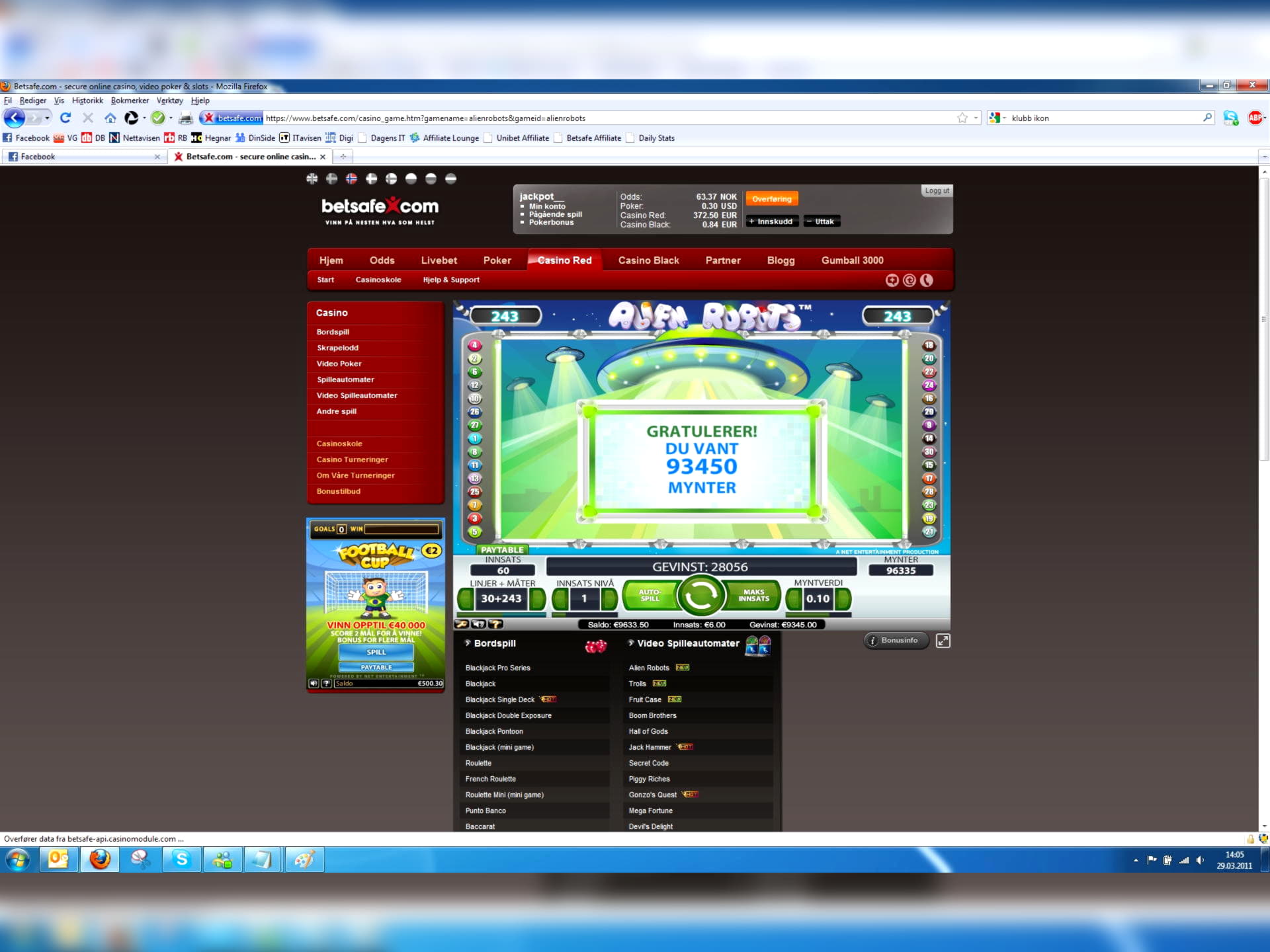This screenshot has width=1270, height=952.
Task: Open the game help question mark icon
Action: [495, 624]
